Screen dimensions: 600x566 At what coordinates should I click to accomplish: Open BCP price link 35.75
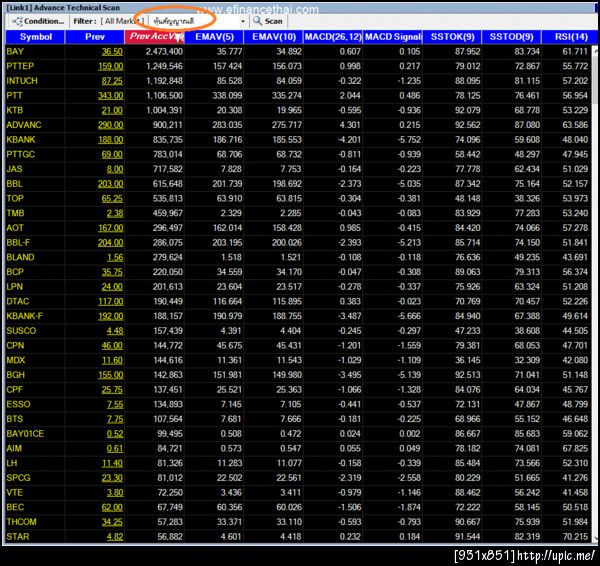[112, 272]
